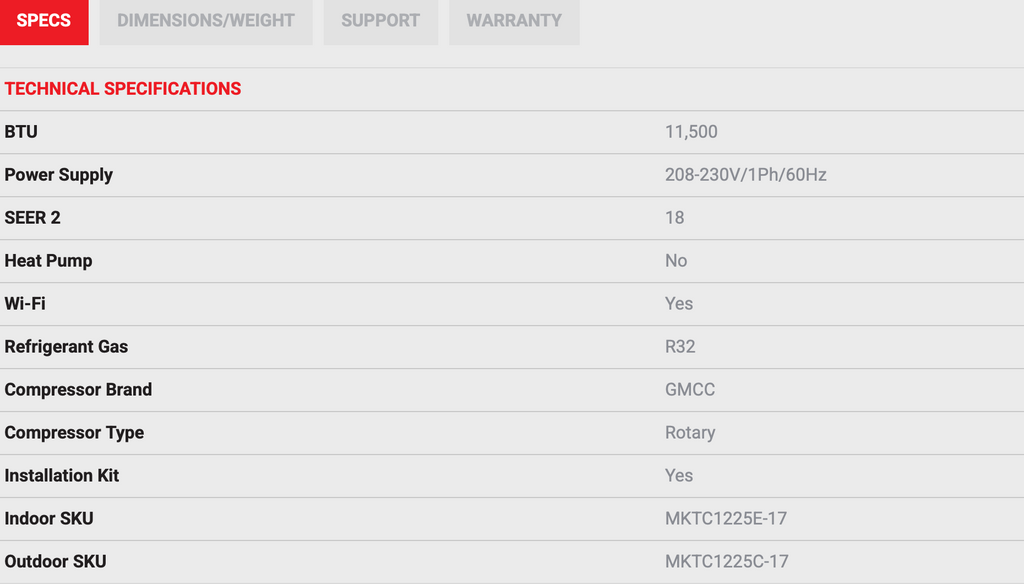Open the SUPPORT tab
Viewport: 1024px width, 584px height.
(380, 21)
